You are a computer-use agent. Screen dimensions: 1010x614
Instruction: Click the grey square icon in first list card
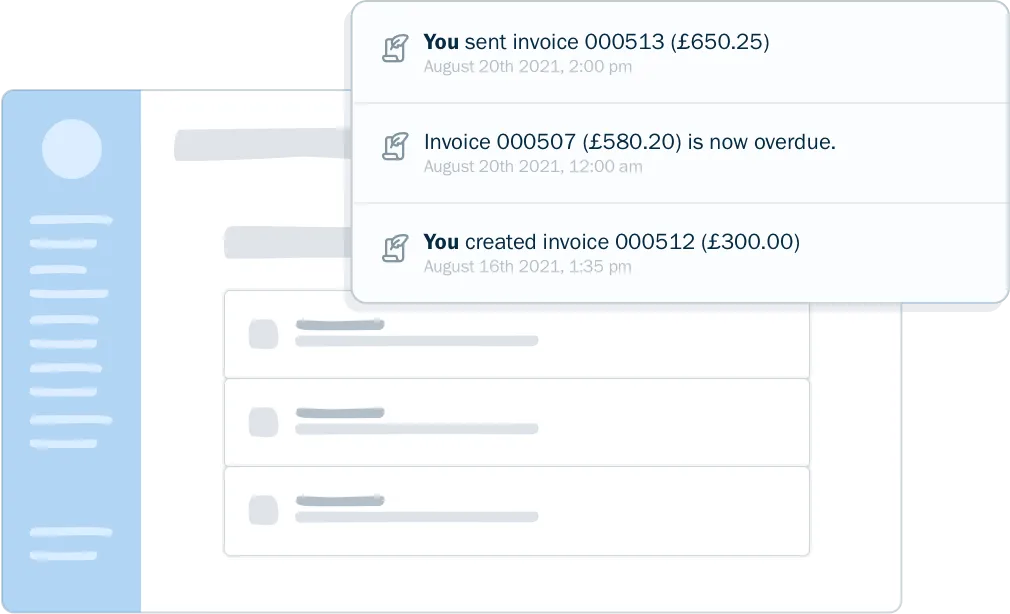(263, 334)
